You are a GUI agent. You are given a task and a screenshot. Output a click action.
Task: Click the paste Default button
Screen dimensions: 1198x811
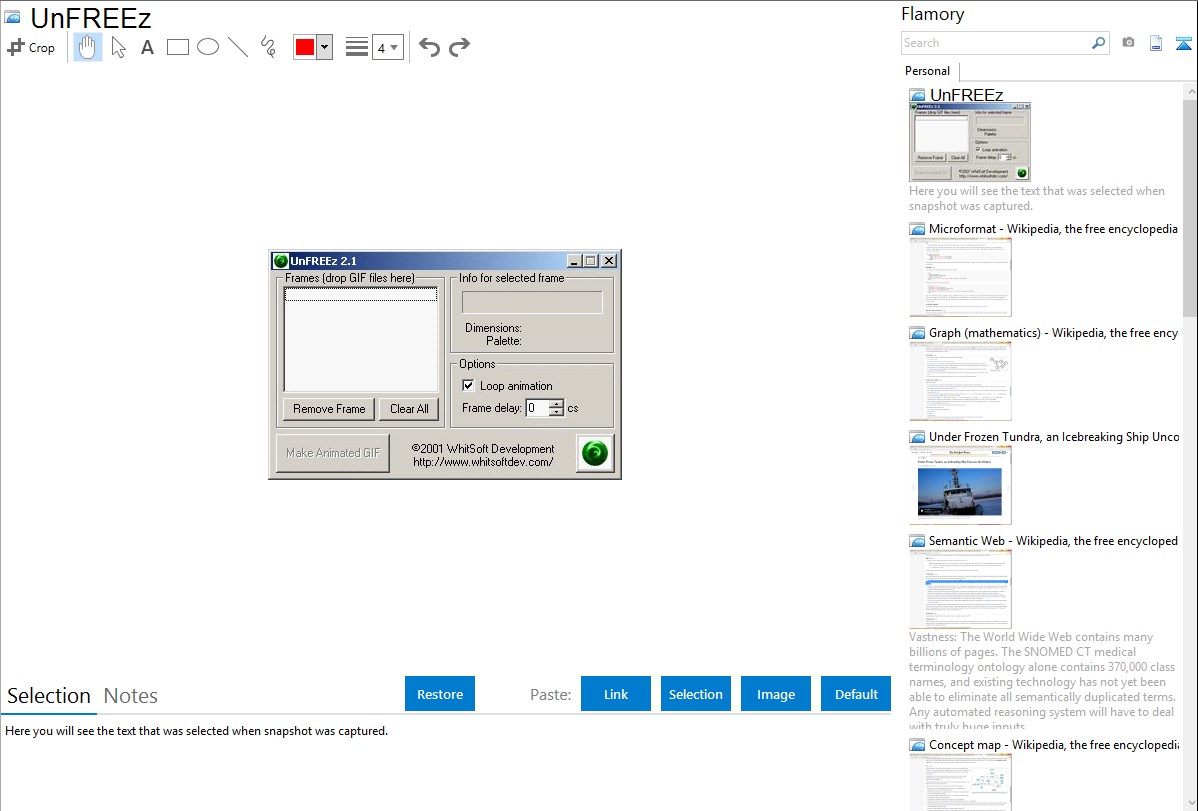tap(856, 694)
